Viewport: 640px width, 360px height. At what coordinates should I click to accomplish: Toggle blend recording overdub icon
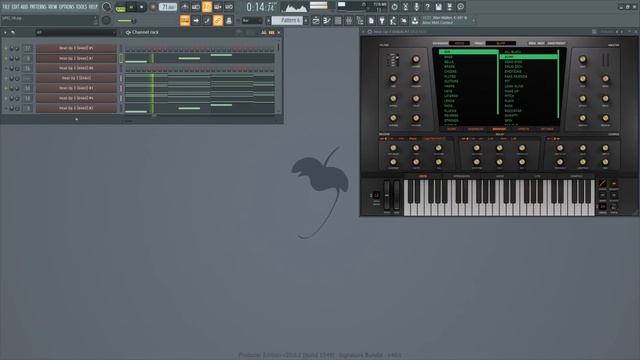coord(218,7)
